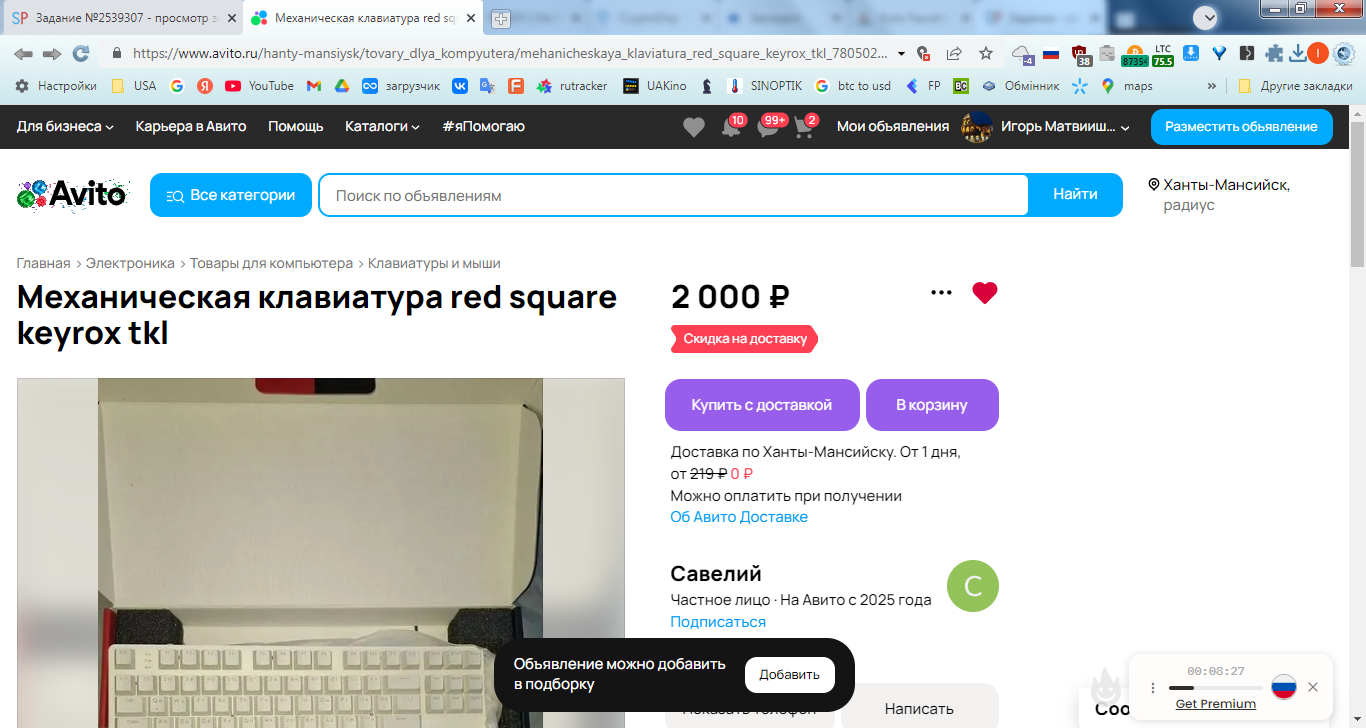Image resolution: width=1366 pixels, height=728 pixels.
Task: Open the Клавиатуры и мыши breadcrumb
Action: point(434,263)
